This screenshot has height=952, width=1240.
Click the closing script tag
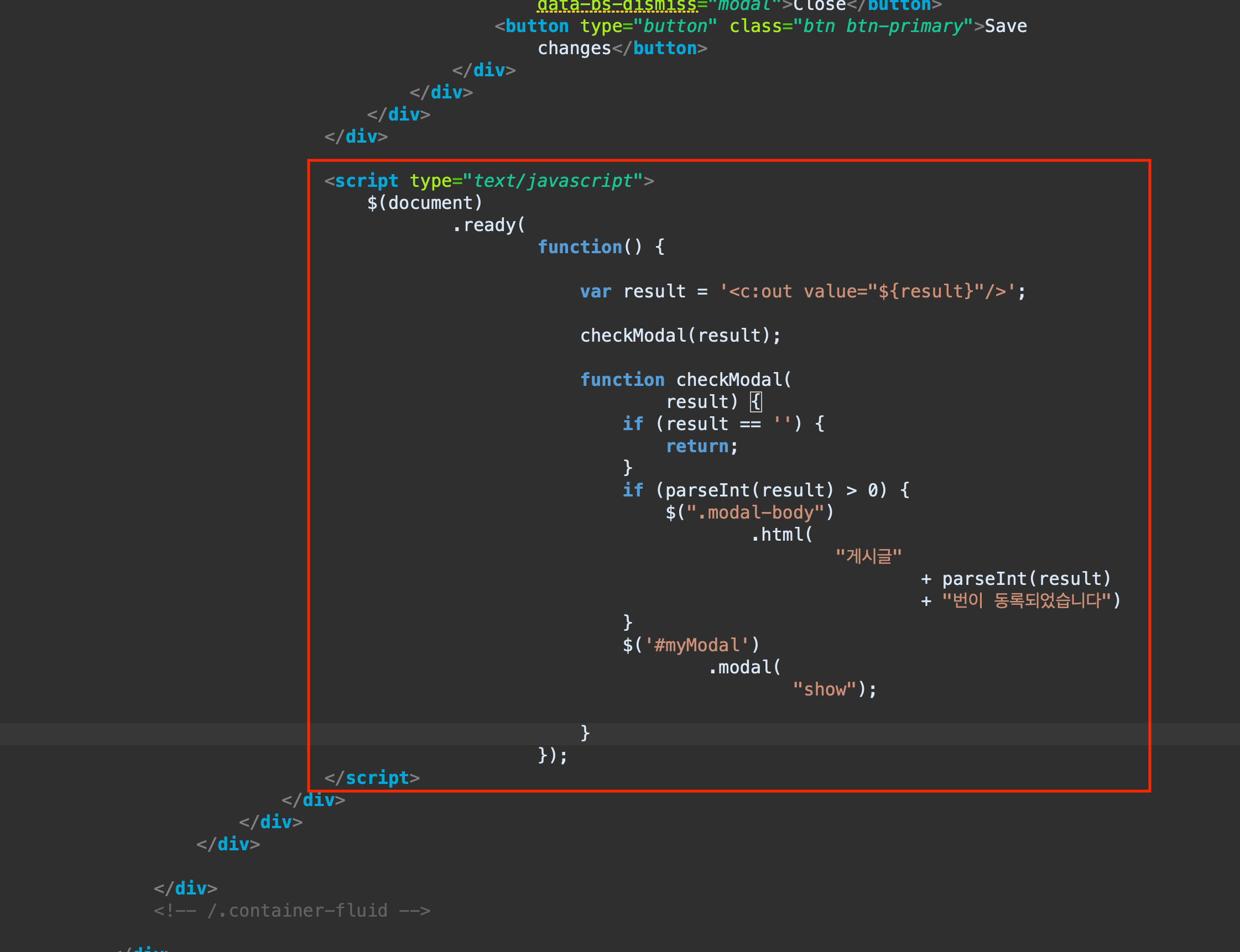pos(377,777)
